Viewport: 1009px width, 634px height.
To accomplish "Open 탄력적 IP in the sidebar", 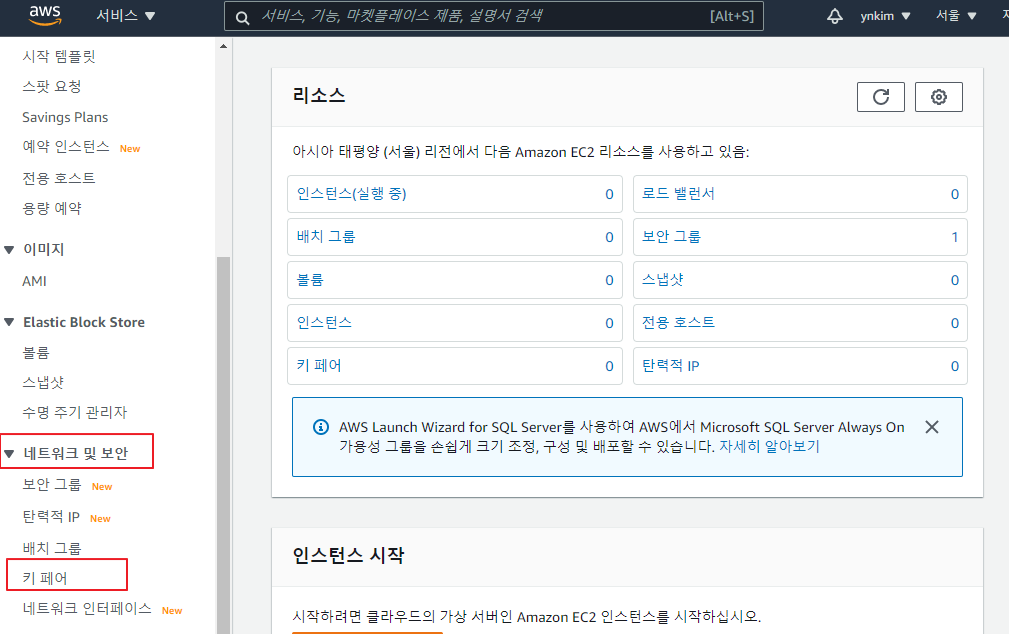I will (51, 516).
